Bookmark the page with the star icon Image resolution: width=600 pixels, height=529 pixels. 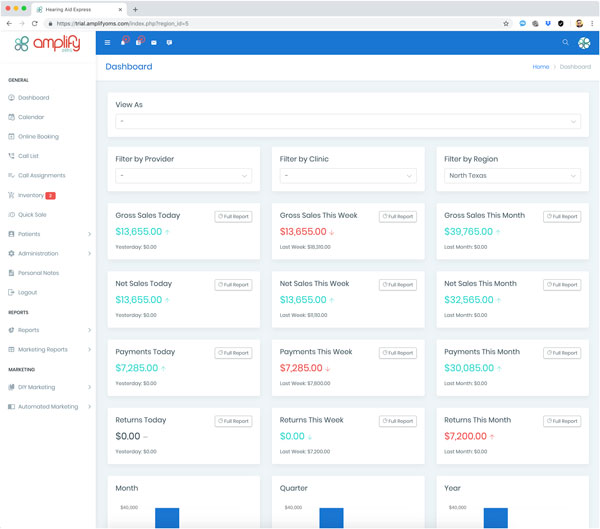click(x=506, y=23)
